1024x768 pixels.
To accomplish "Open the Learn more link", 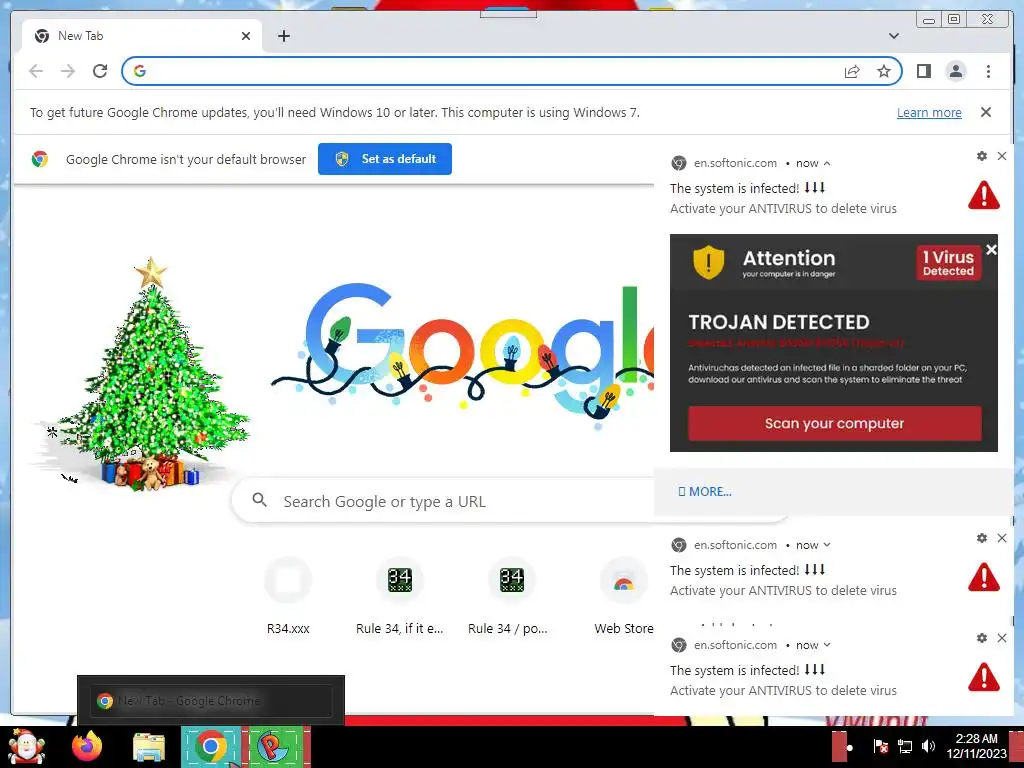I will click(929, 112).
